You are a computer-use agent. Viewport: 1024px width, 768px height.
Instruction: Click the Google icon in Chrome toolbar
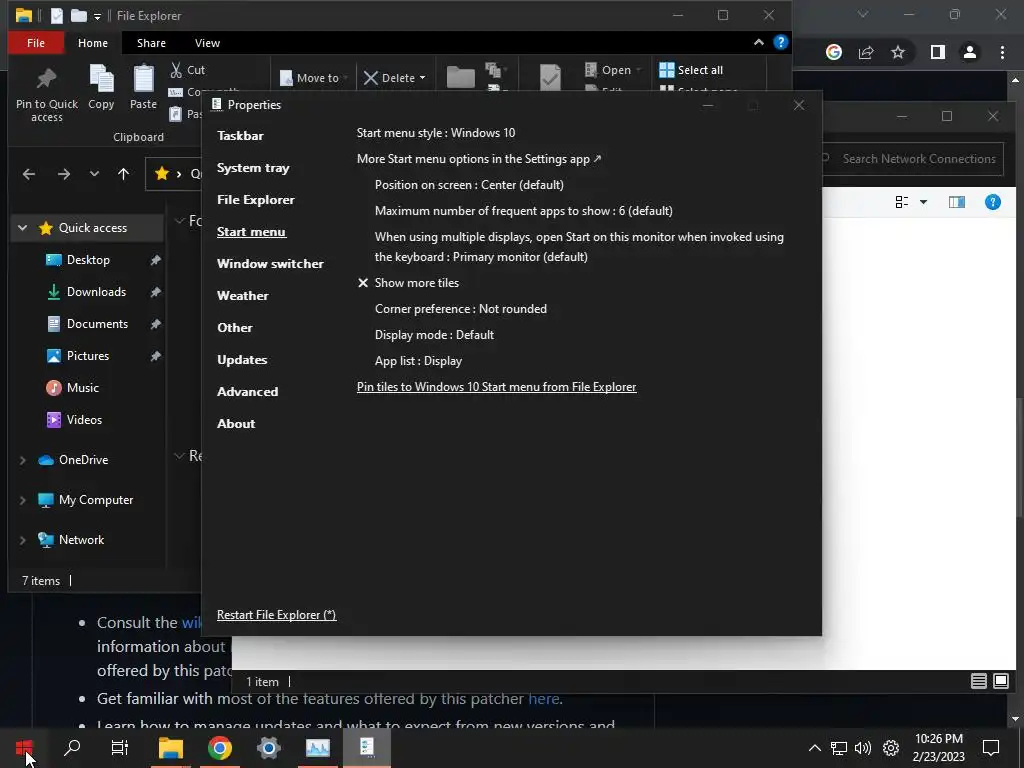click(x=834, y=52)
